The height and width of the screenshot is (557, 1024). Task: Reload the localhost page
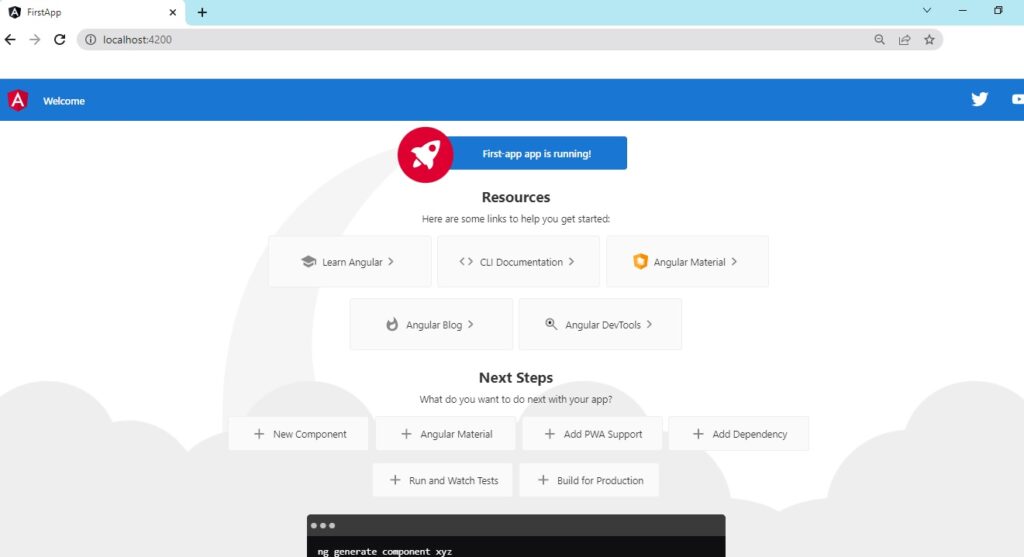pos(59,39)
